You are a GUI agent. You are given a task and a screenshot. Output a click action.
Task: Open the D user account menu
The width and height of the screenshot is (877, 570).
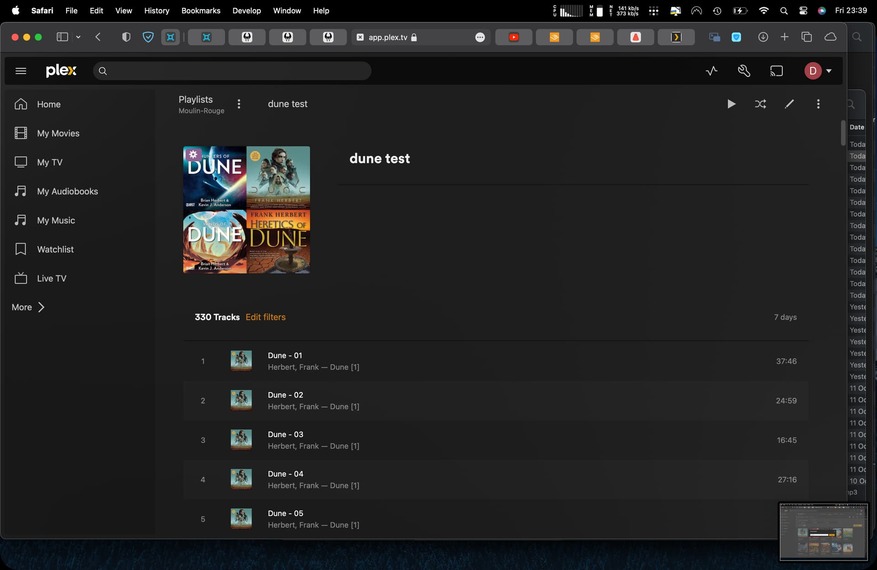click(x=818, y=71)
